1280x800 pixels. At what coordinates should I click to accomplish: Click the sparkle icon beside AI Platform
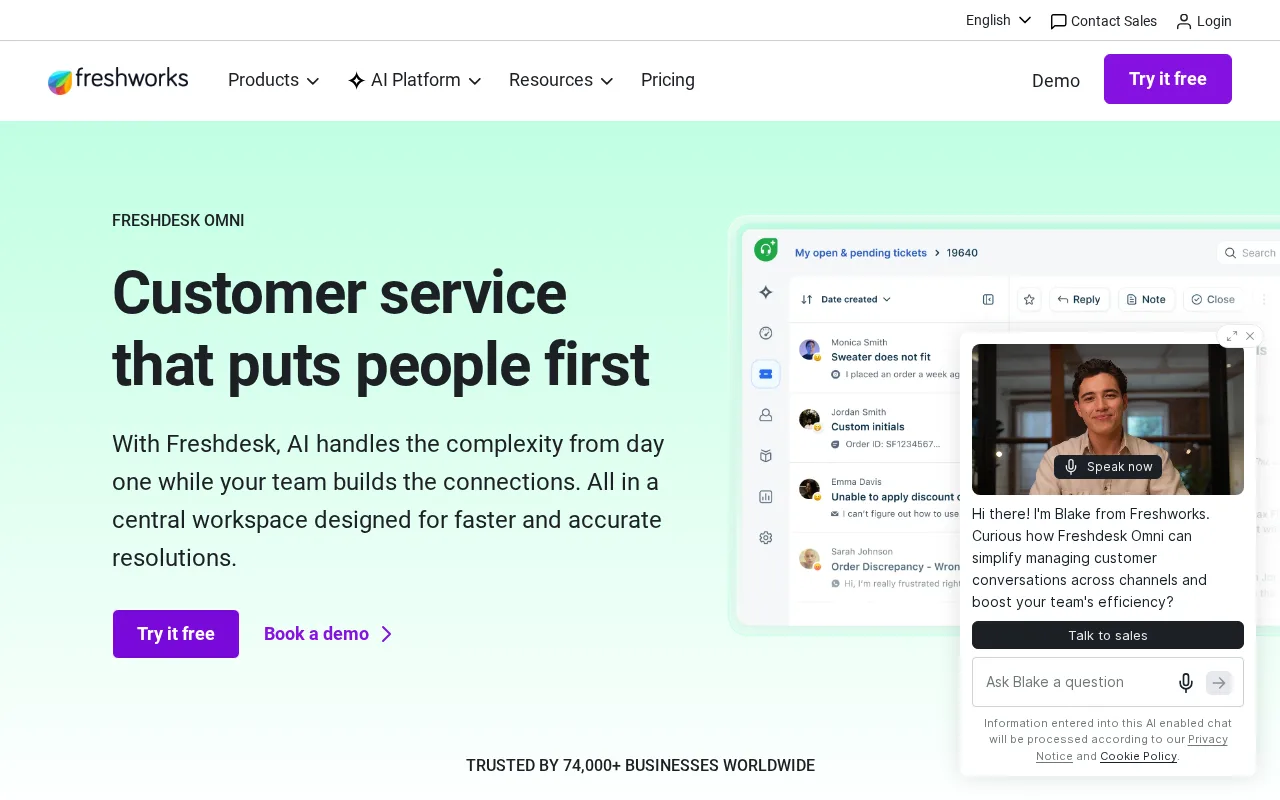pyautogui.click(x=356, y=80)
